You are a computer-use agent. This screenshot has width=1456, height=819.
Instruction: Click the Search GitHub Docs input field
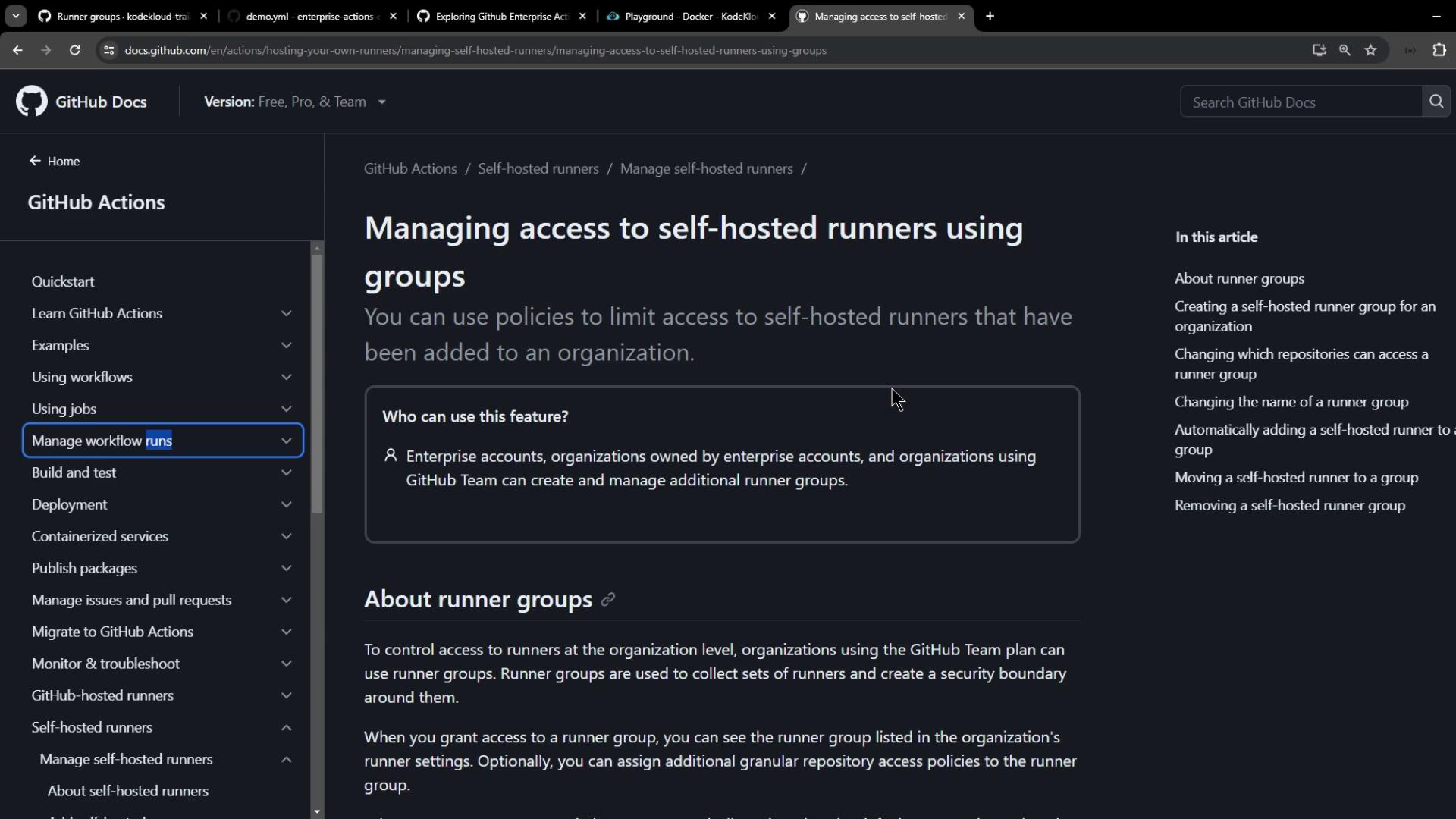(x=1300, y=102)
